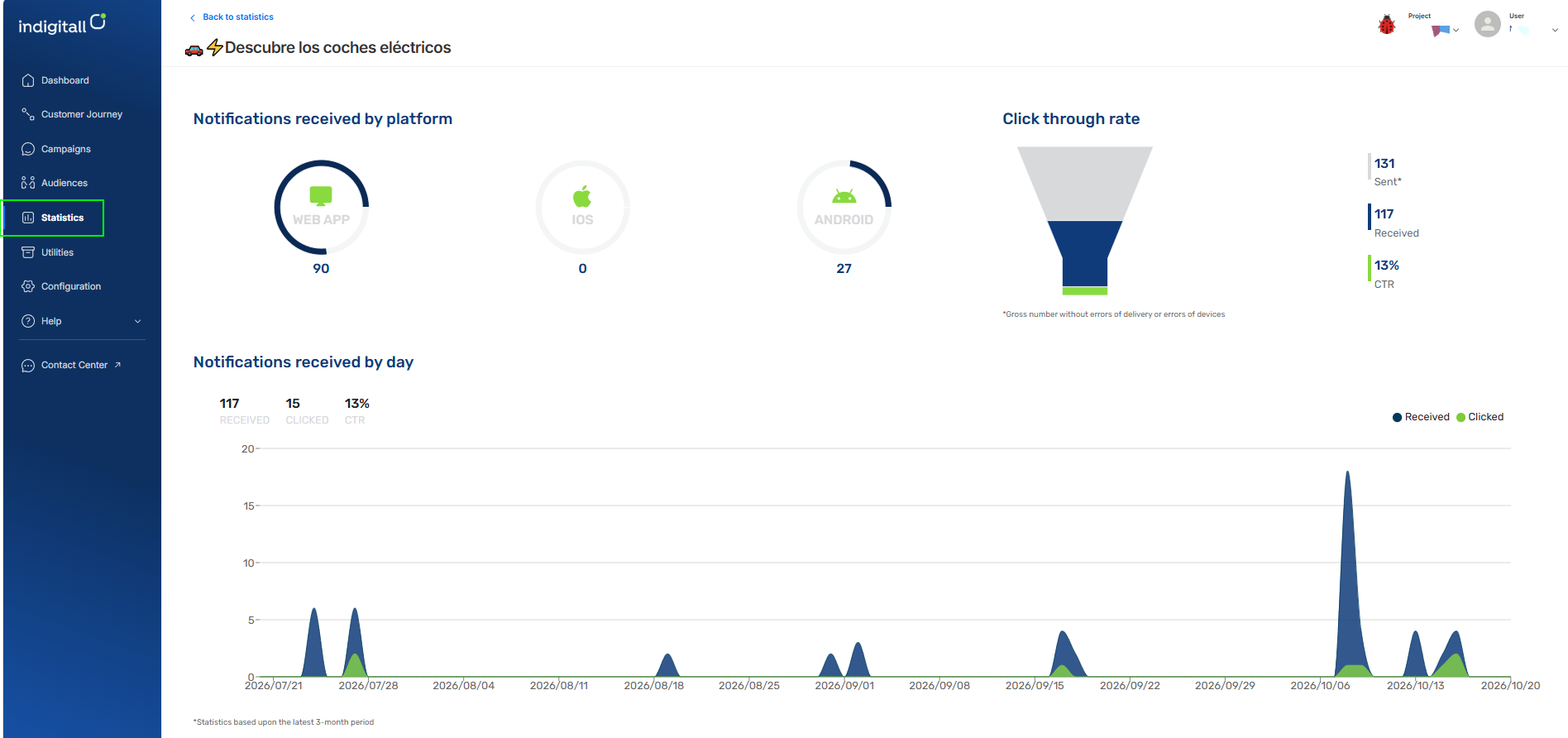Click the ladybug bug-report icon
This screenshot has width=1568, height=738.
click(x=1387, y=25)
